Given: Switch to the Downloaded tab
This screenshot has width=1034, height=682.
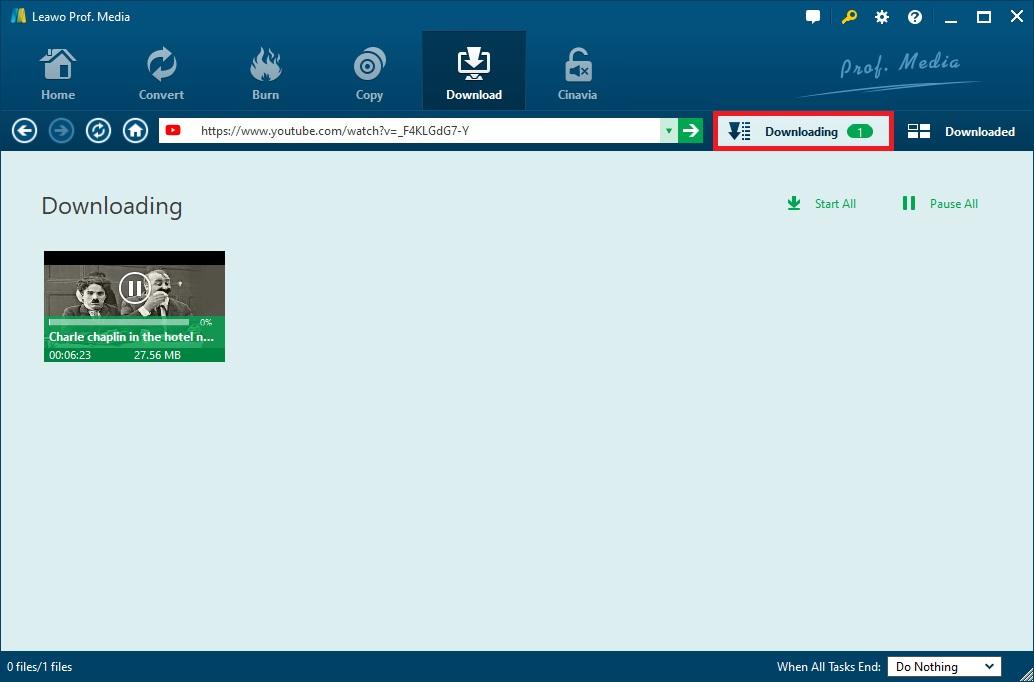Looking at the screenshot, I should click(x=961, y=131).
